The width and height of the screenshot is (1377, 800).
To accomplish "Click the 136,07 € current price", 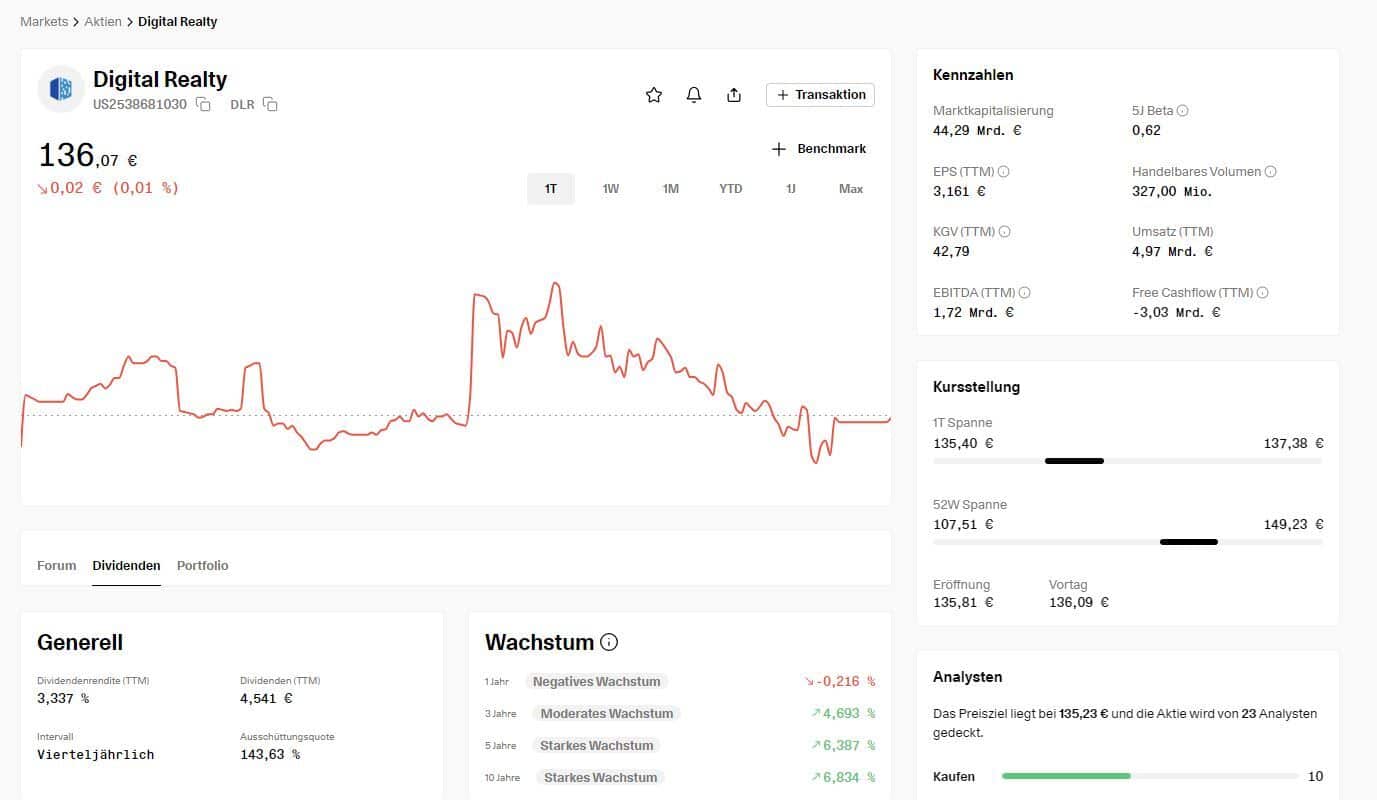I will point(88,156).
